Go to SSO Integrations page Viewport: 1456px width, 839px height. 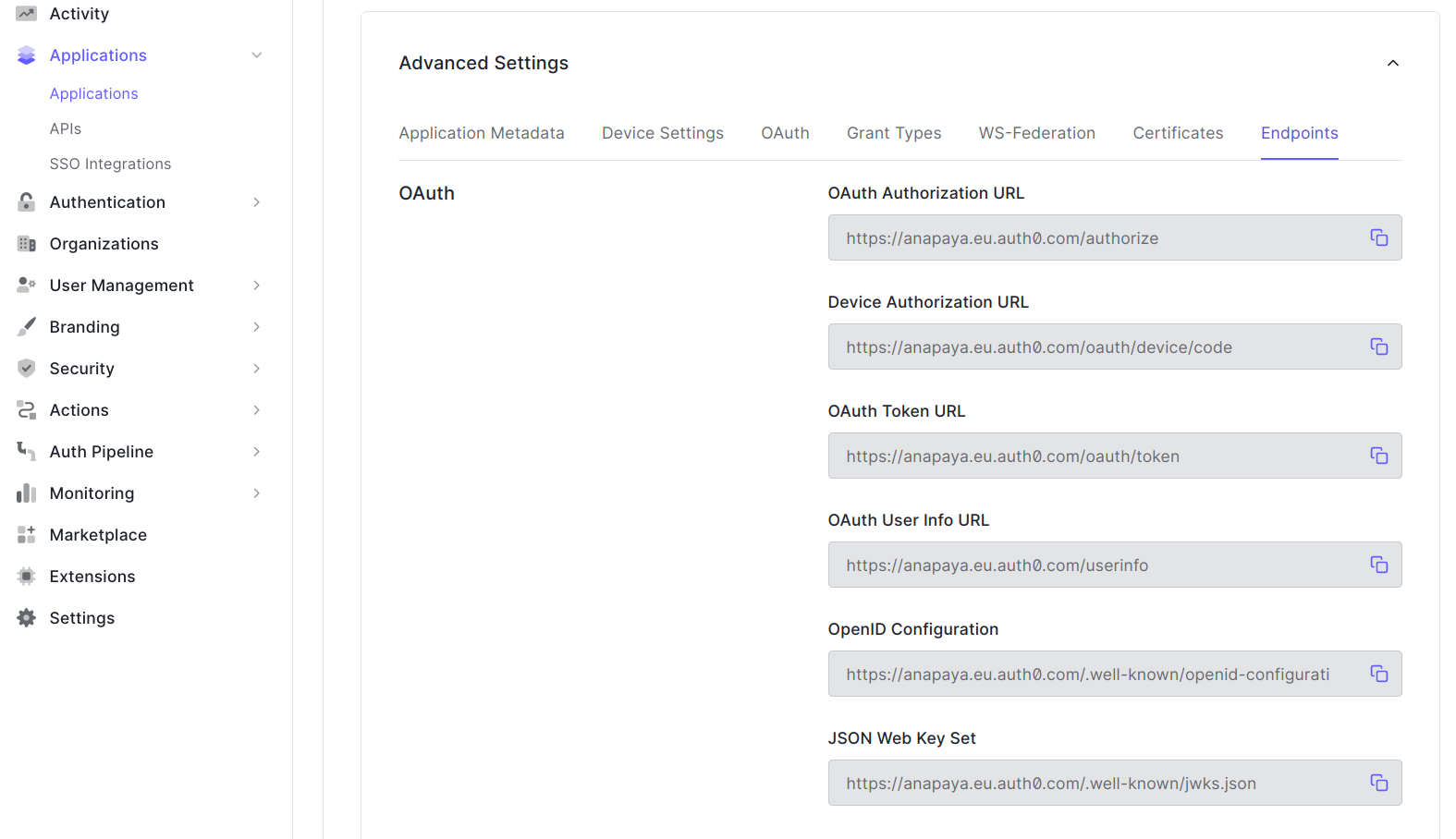click(110, 164)
